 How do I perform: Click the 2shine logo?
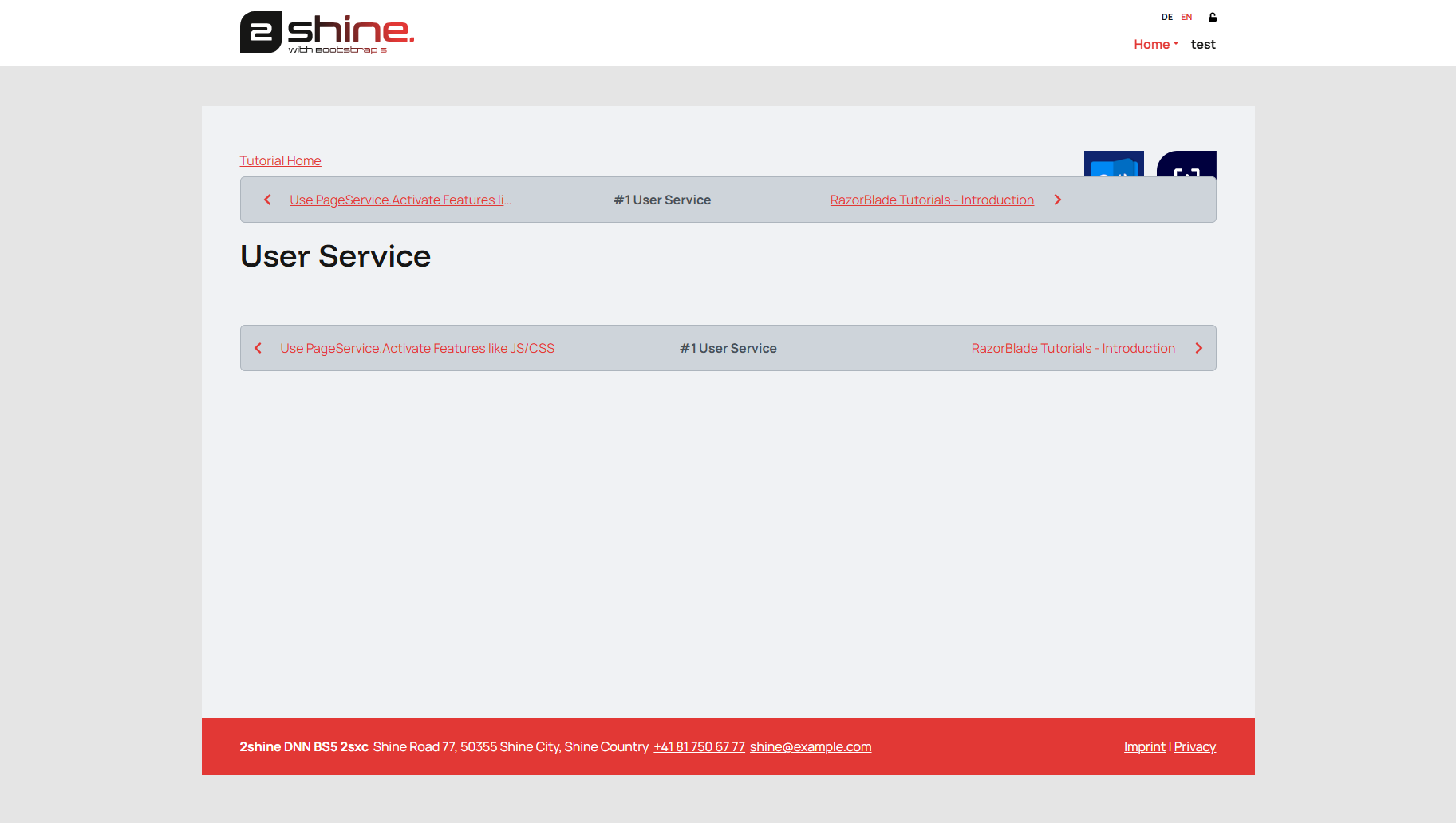pyautogui.click(x=326, y=32)
